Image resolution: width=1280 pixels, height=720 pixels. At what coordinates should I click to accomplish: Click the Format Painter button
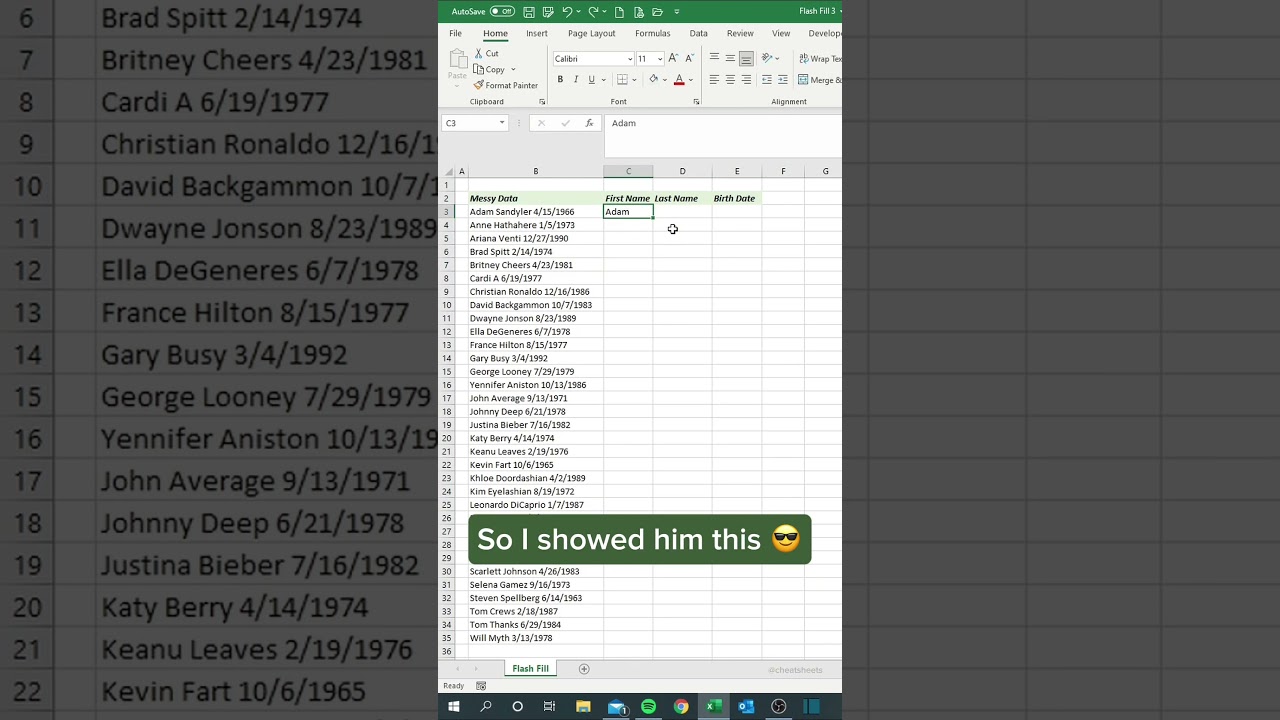click(506, 86)
